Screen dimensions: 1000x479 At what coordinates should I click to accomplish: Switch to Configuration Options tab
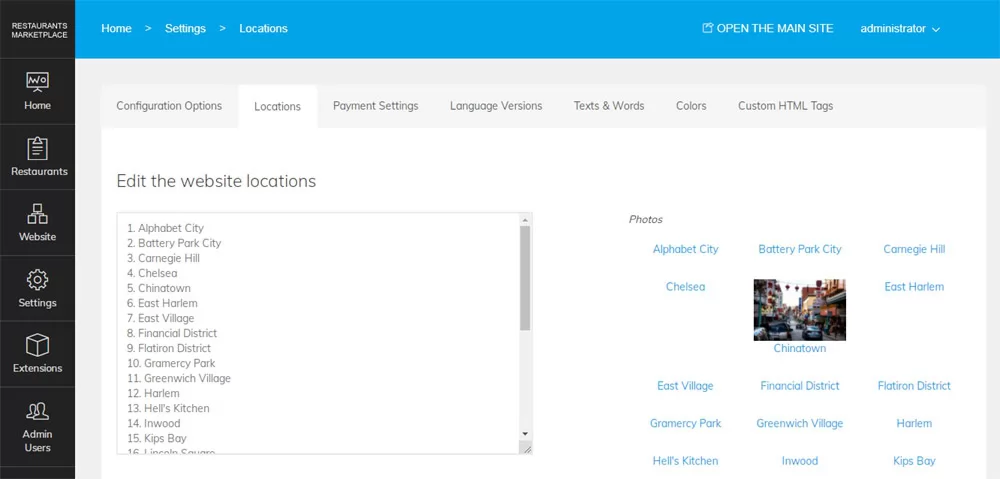coord(169,106)
